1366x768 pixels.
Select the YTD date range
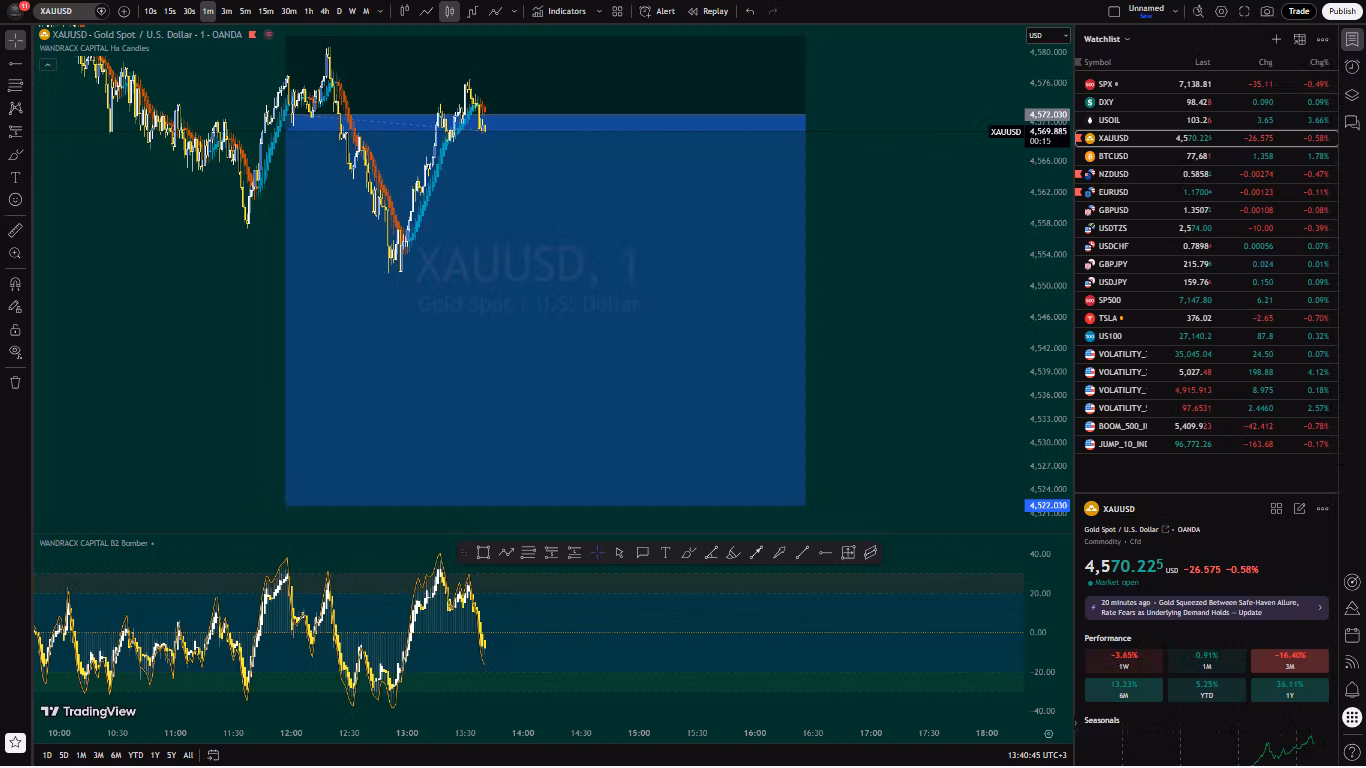pyautogui.click(x=135, y=755)
